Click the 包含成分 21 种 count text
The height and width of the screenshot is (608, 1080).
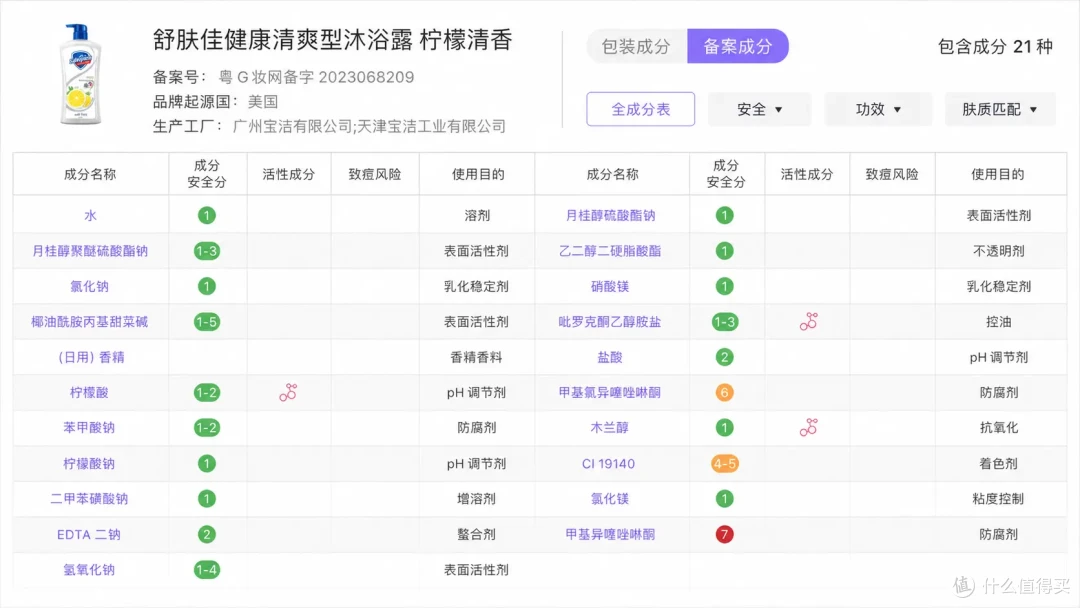pos(995,47)
